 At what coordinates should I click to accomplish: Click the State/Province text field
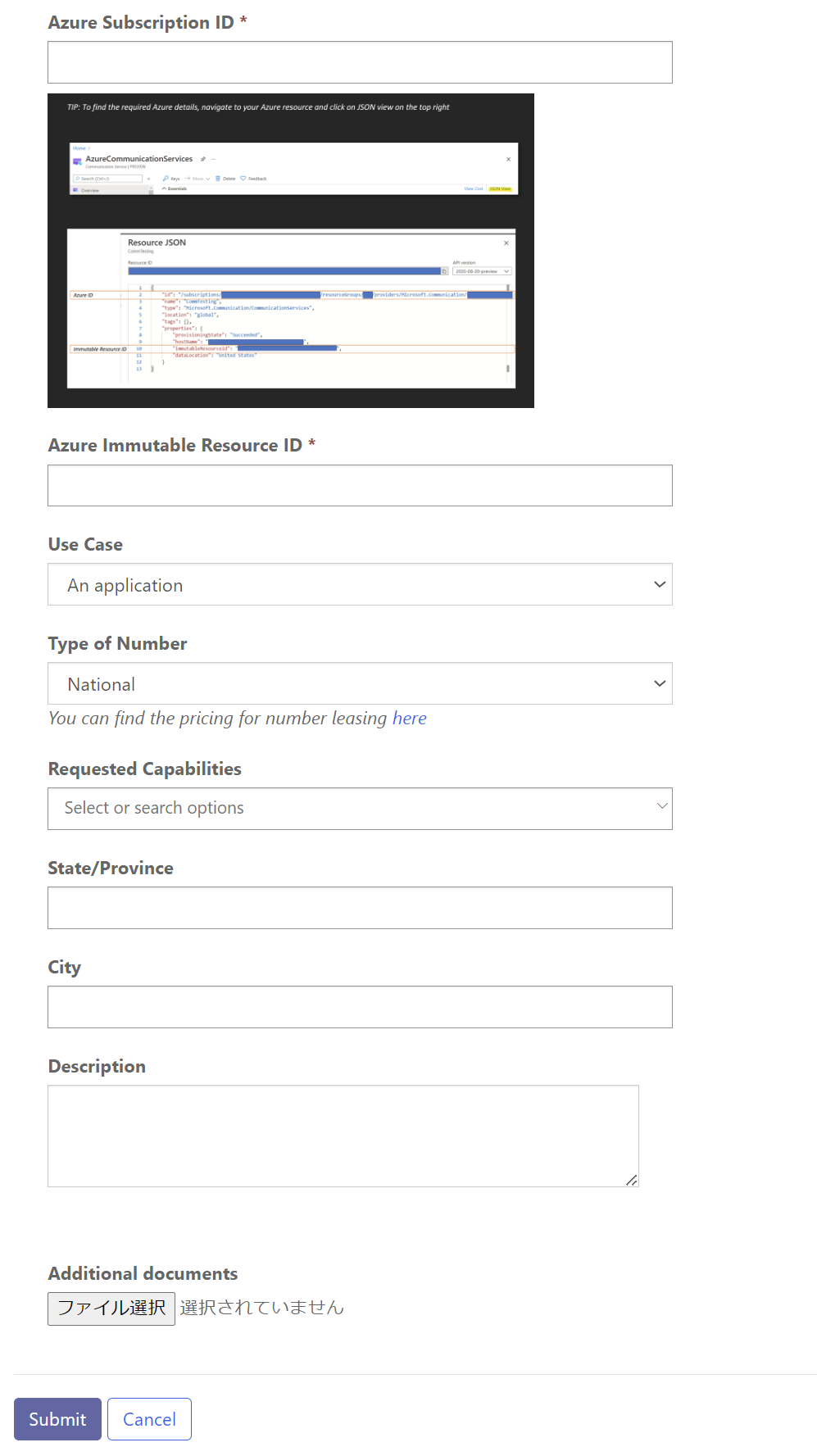point(360,908)
